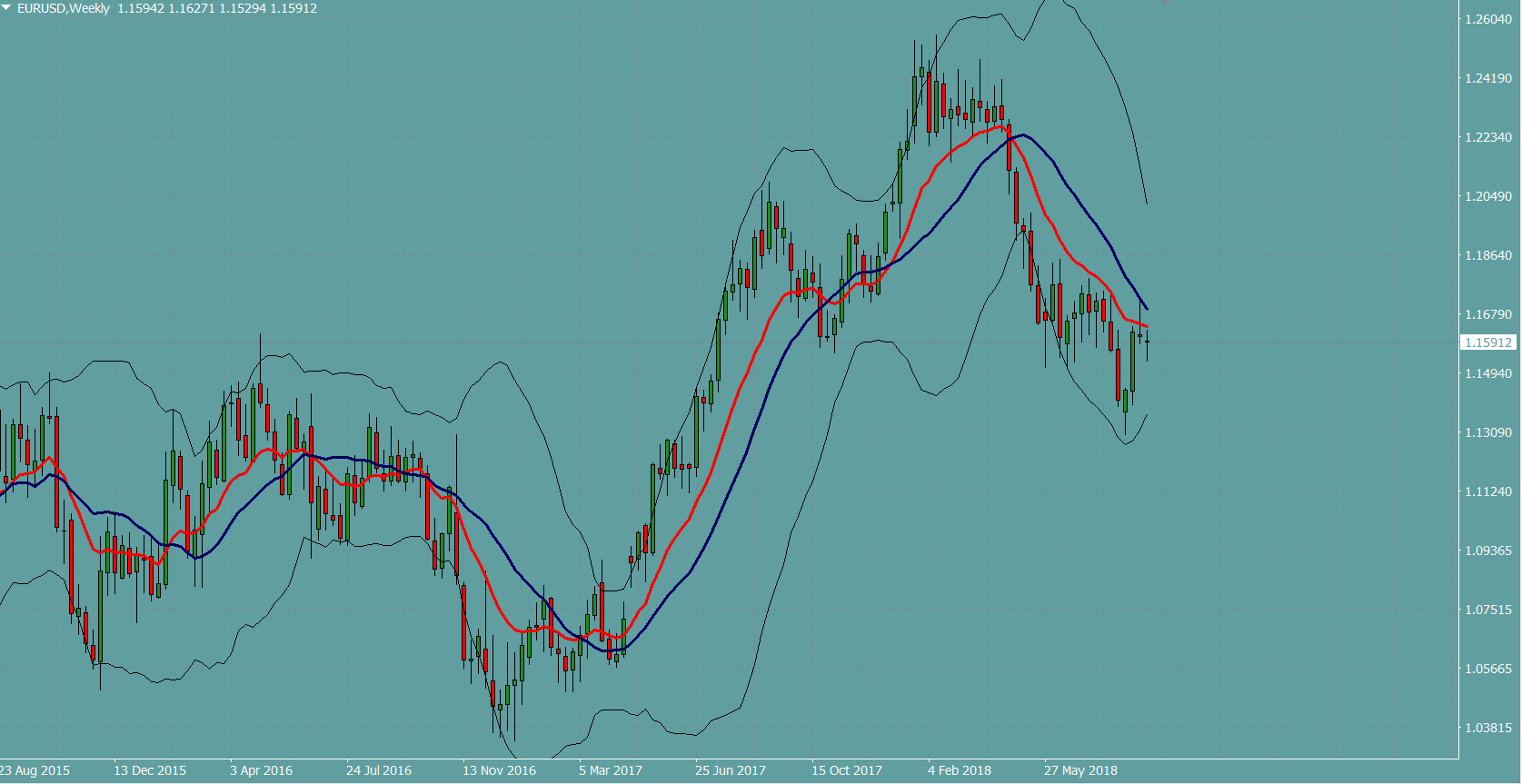Click the 13 Dec 2015 date label

[150, 770]
